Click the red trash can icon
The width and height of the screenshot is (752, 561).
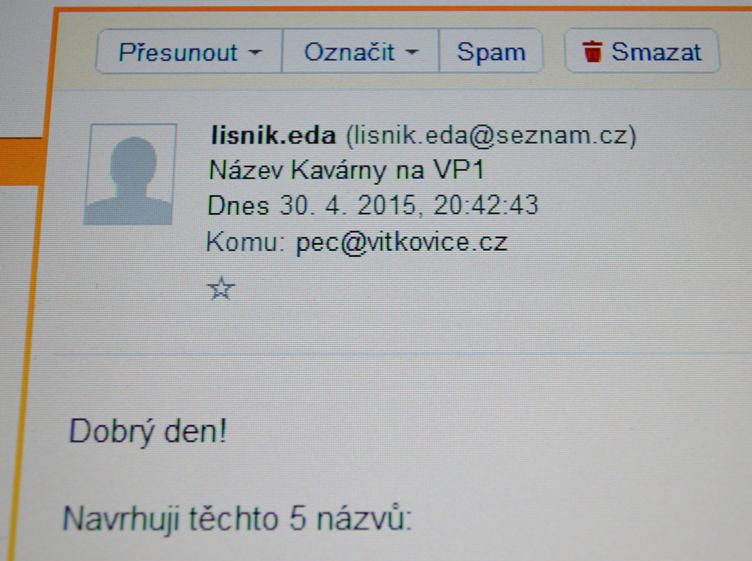[592, 51]
